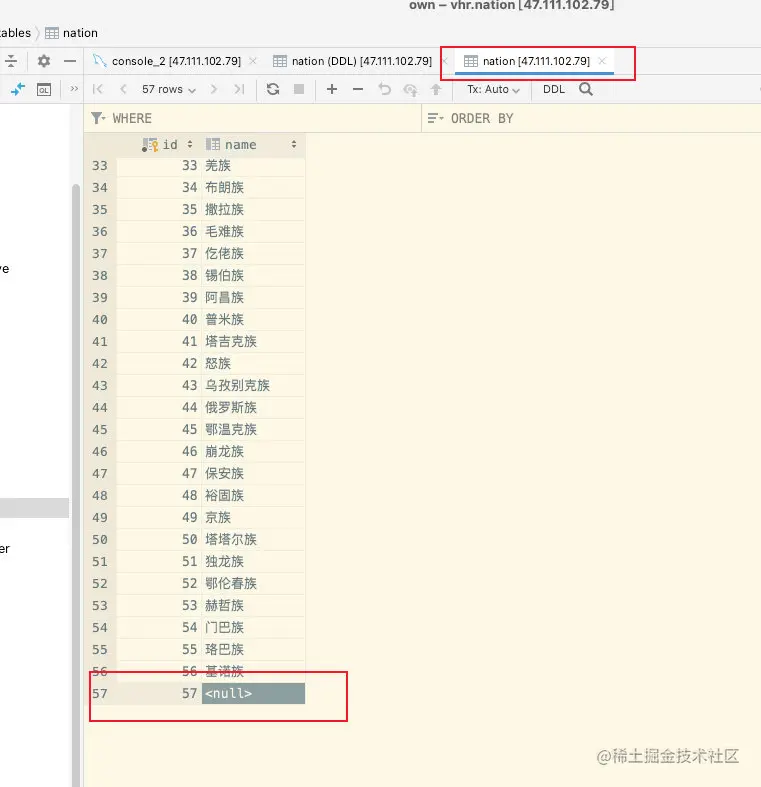Select the name cell 保安族
The height and width of the screenshot is (787, 761).
click(253, 473)
